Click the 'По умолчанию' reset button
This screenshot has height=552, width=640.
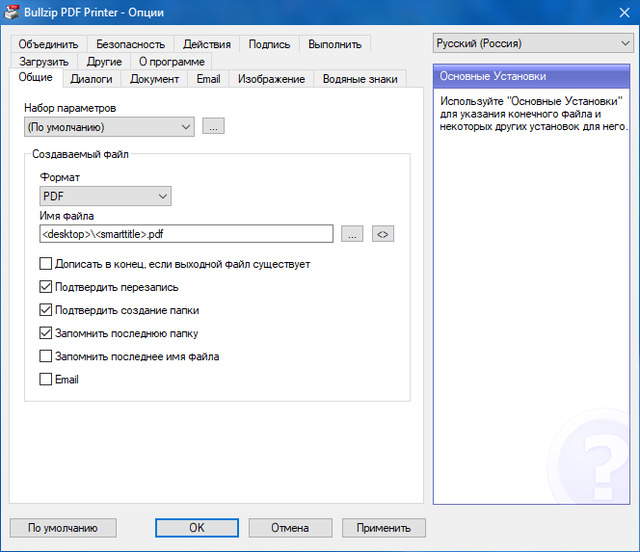point(62,527)
